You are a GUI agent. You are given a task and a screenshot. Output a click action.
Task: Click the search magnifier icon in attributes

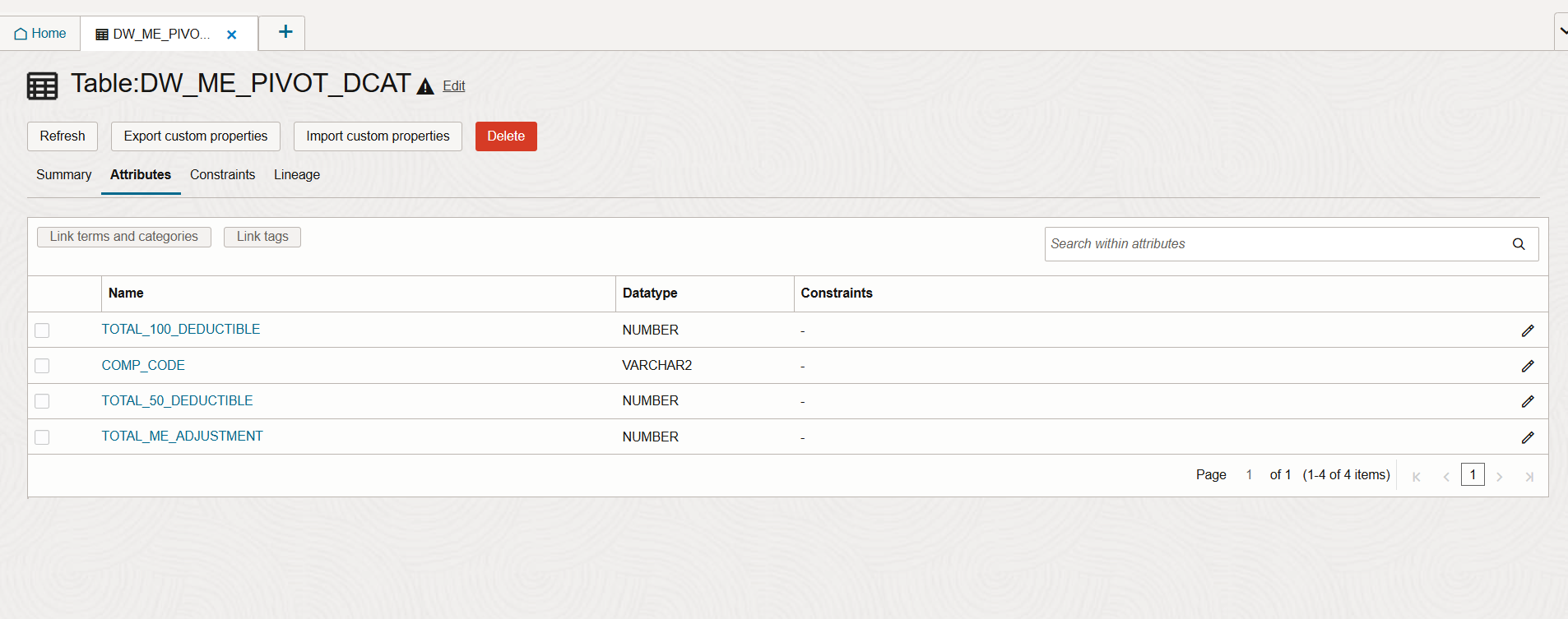(1518, 244)
